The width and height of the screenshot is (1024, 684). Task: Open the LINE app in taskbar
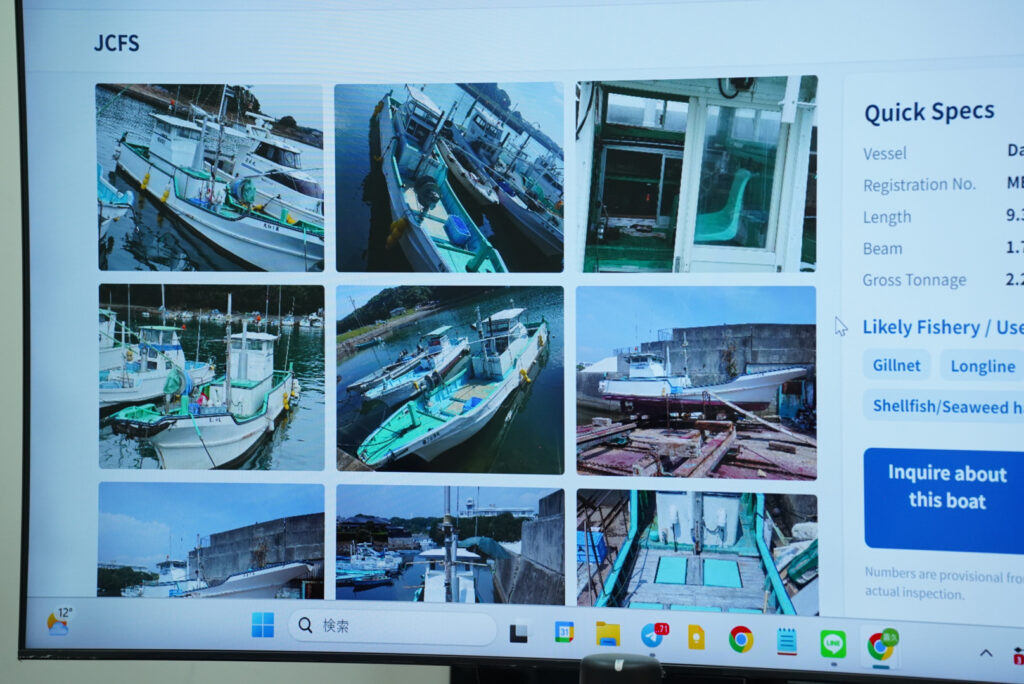point(832,644)
